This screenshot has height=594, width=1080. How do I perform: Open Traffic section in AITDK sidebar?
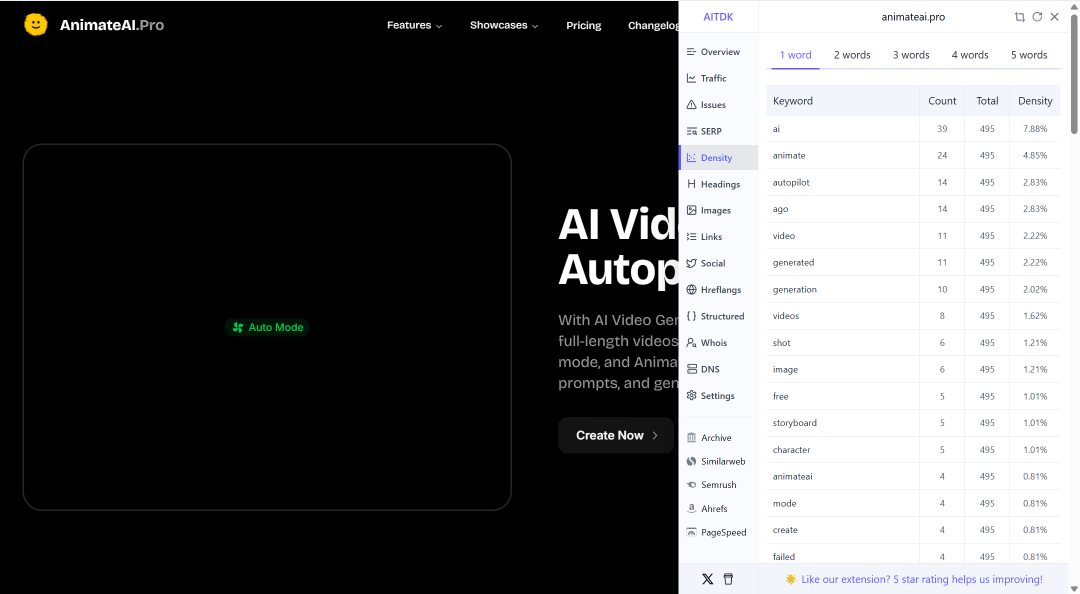[718, 79]
